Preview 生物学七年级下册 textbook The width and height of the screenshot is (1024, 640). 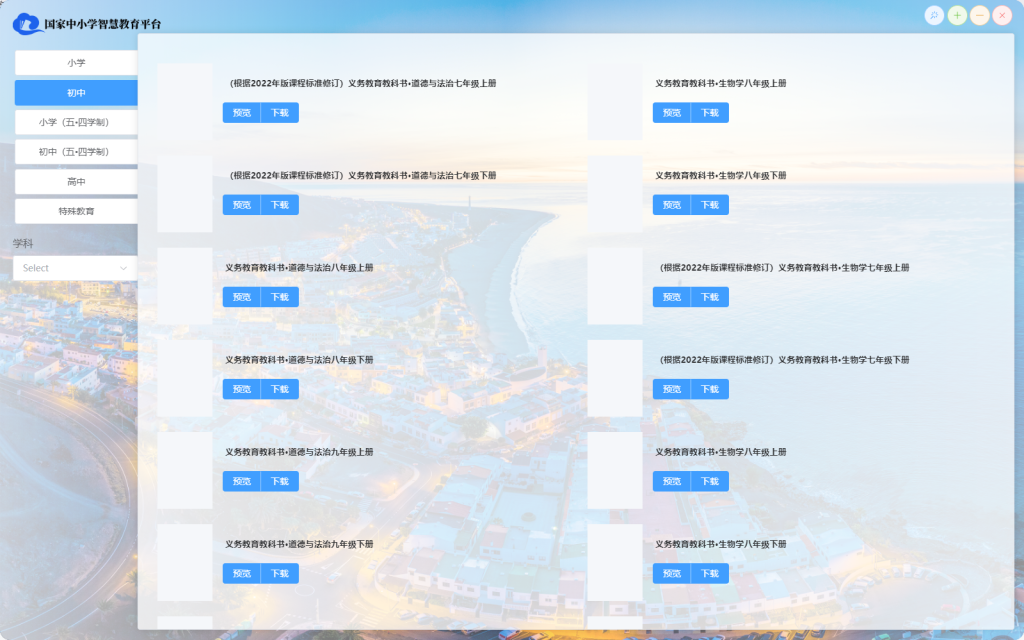coord(672,389)
